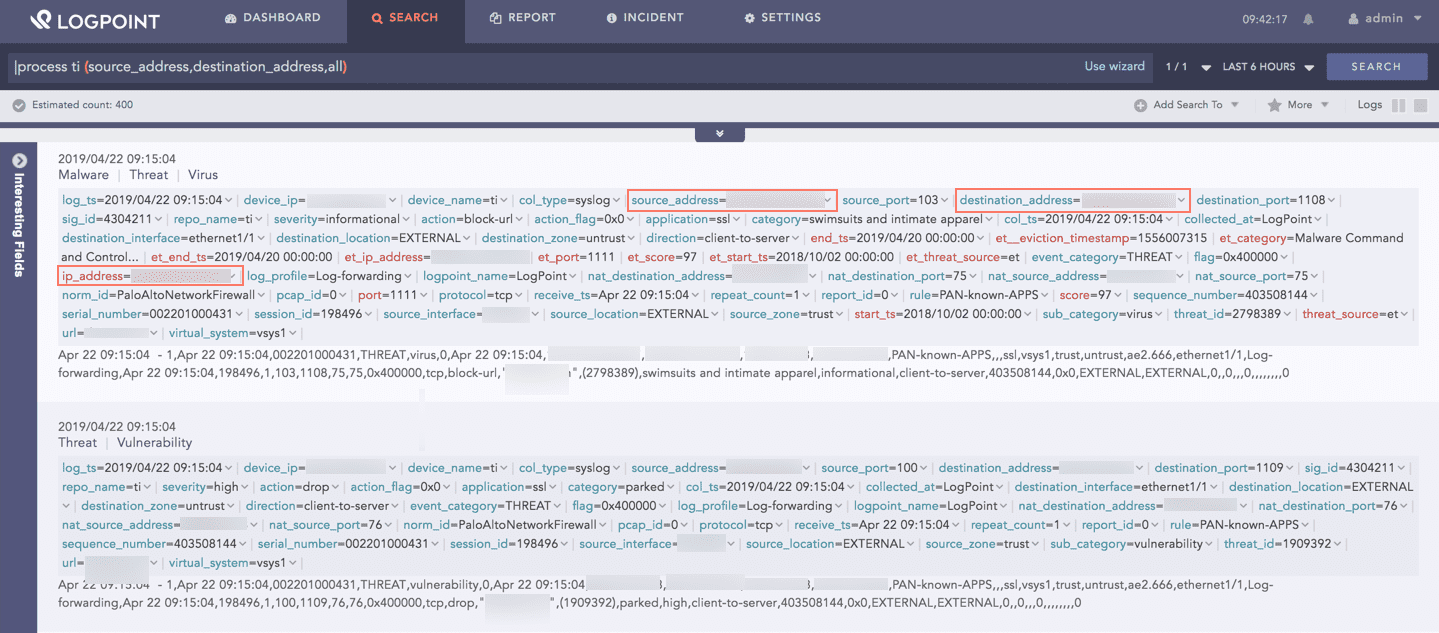Click the LogPoint logo icon
Image resolution: width=1439 pixels, height=633 pixels.
40,20
